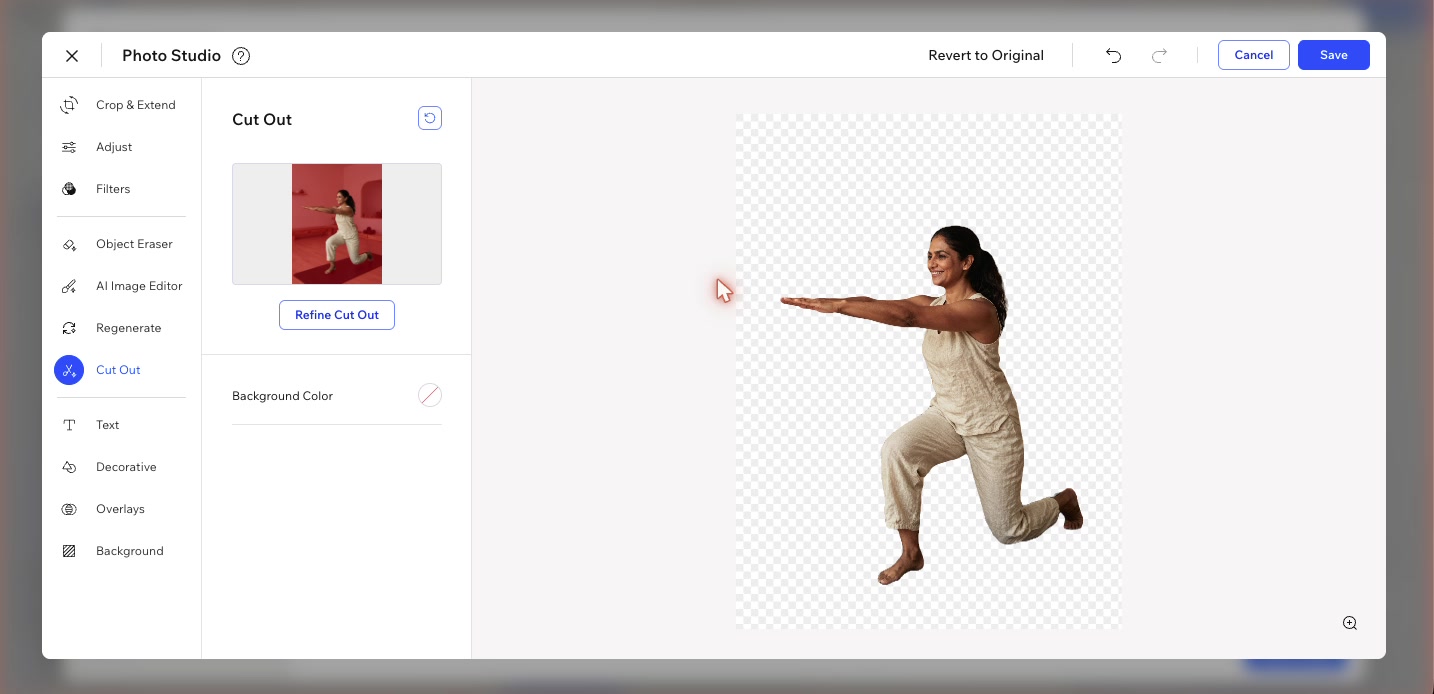Viewport: 1434px width, 694px height.
Task: Open the Photo Studio help icon
Action: click(x=241, y=56)
